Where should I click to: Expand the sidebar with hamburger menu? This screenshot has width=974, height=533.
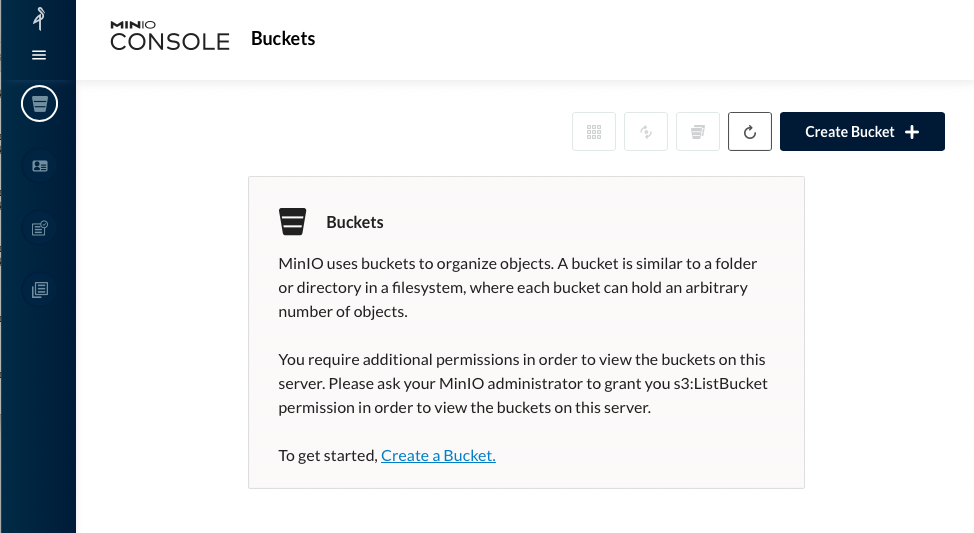tap(39, 55)
